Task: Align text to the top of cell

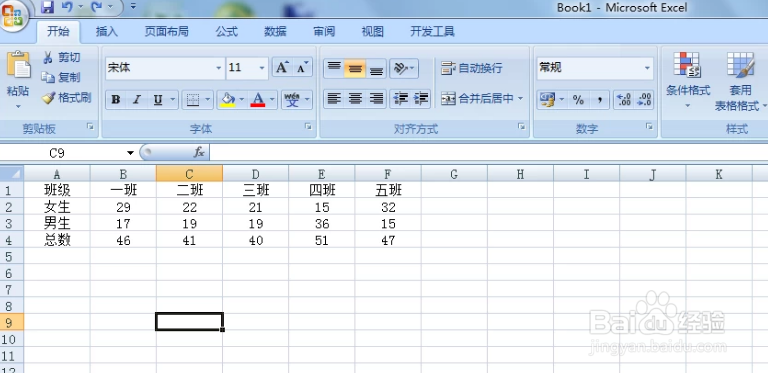Action: click(334, 68)
